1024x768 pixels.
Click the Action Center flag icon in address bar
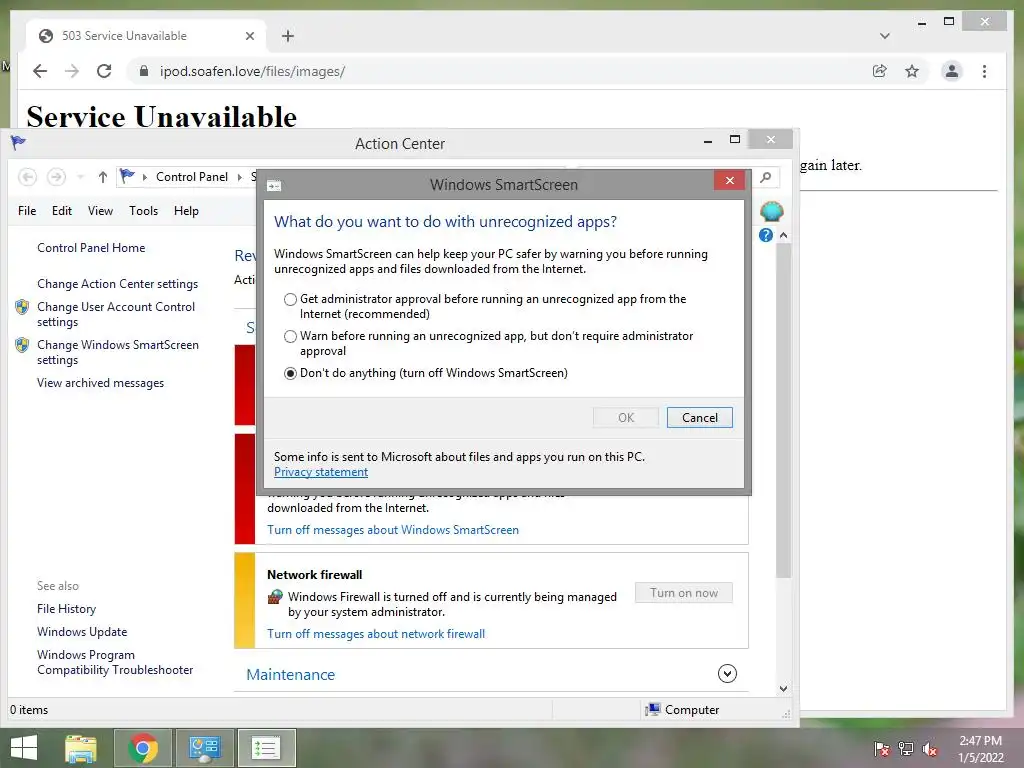(127, 176)
